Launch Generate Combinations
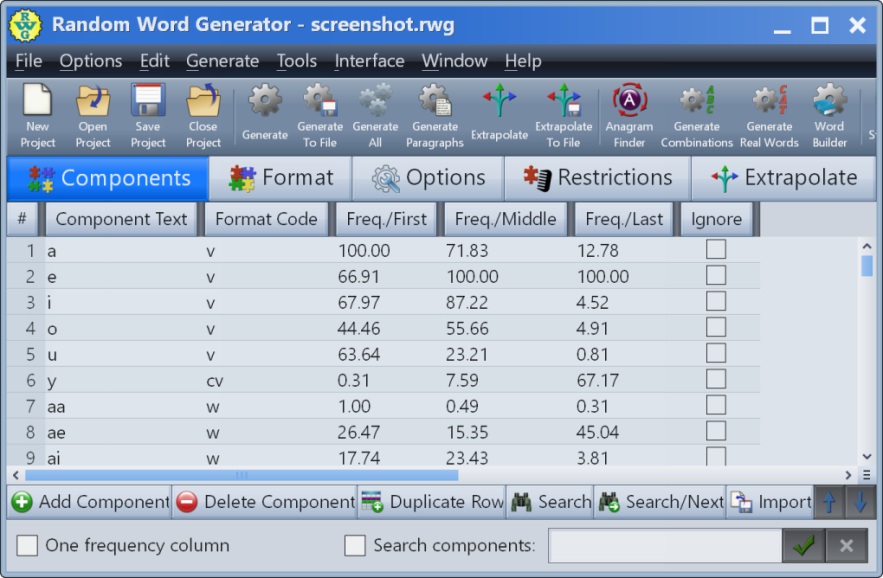The height and width of the screenshot is (578, 883). (697, 115)
